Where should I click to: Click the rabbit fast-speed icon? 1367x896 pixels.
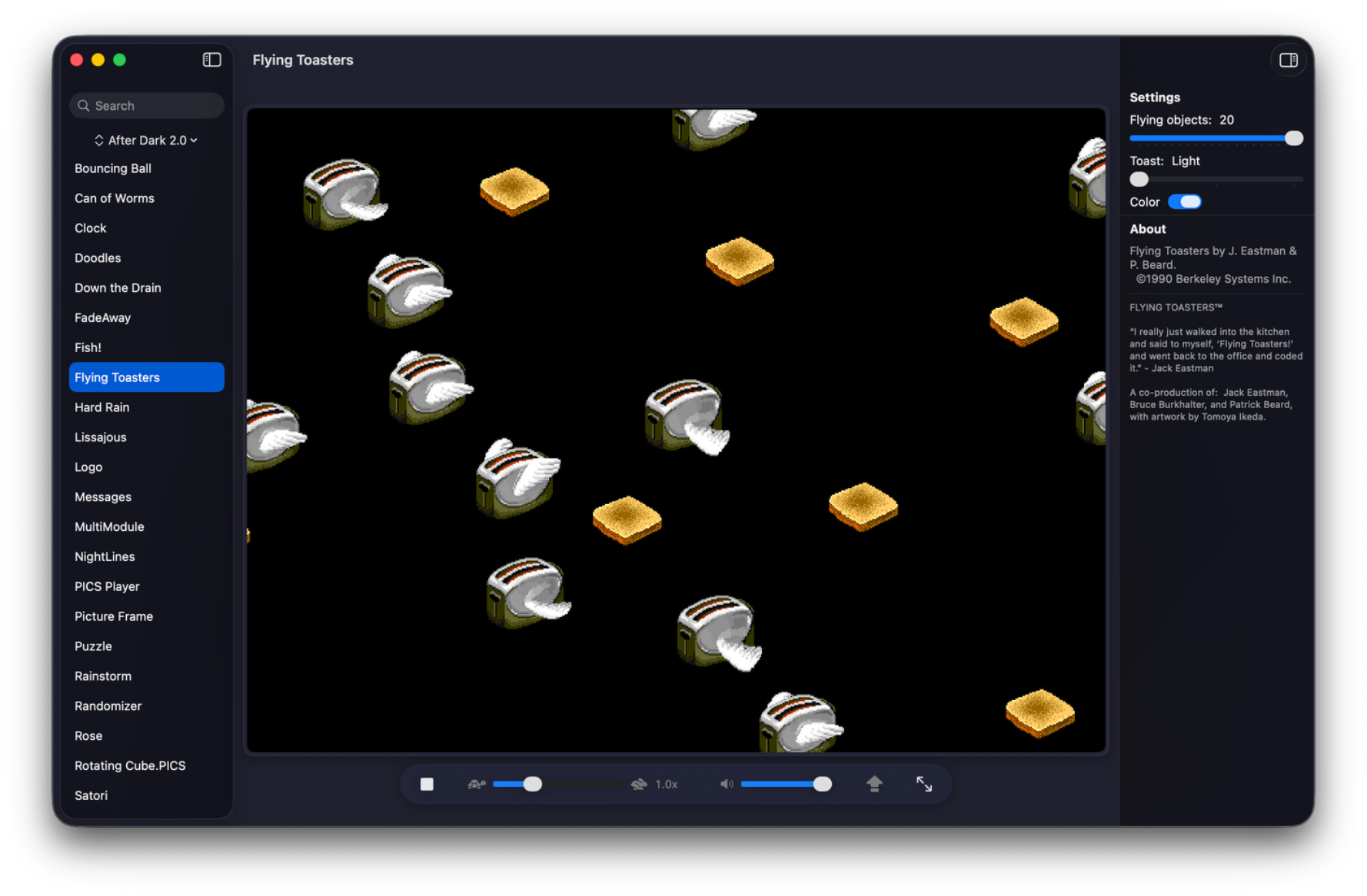coord(638,784)
